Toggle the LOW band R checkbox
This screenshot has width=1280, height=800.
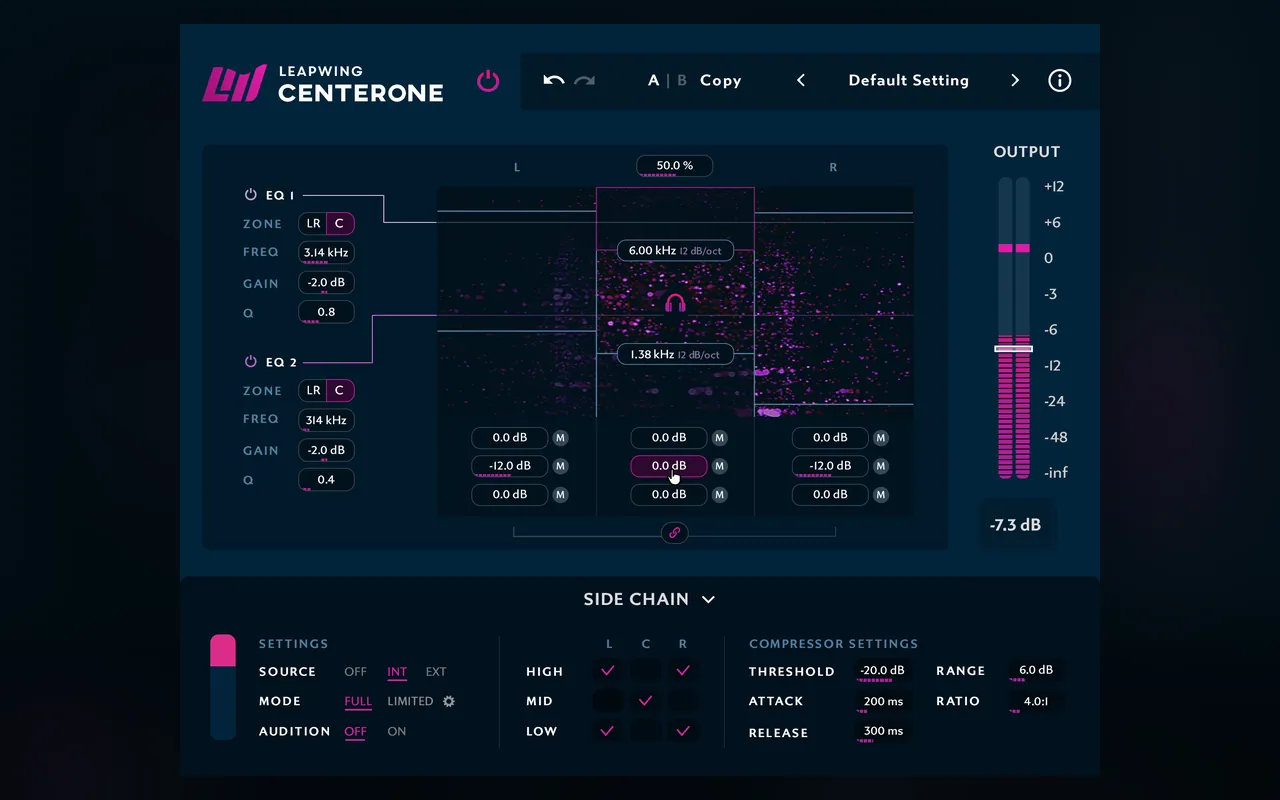pyautogui.click(x=683, y=731)
